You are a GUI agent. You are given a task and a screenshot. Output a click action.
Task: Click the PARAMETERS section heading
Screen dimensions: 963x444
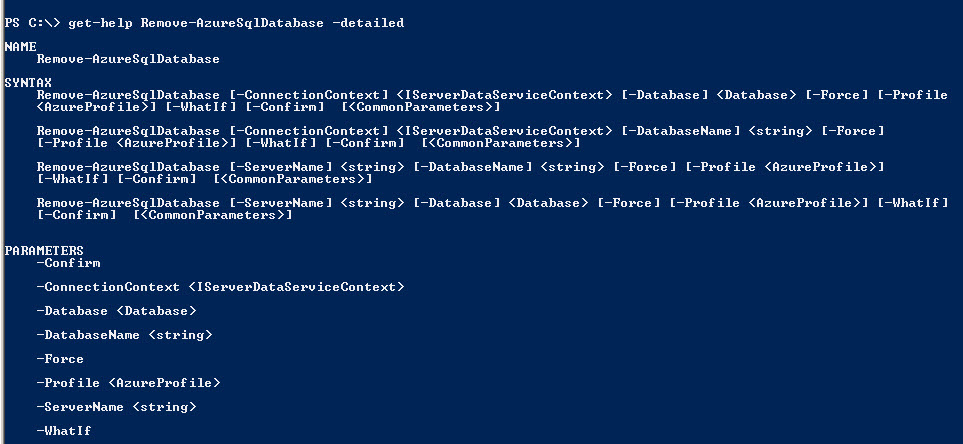pos(44,251)
